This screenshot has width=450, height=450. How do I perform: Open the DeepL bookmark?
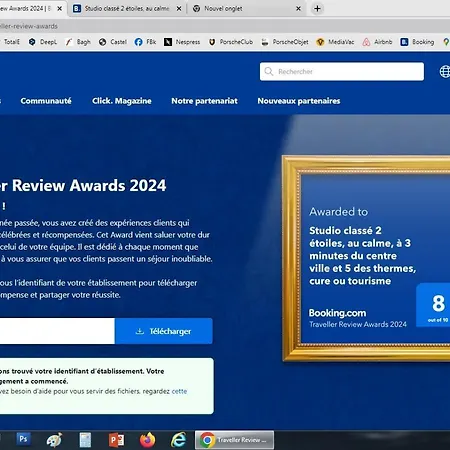43,42
